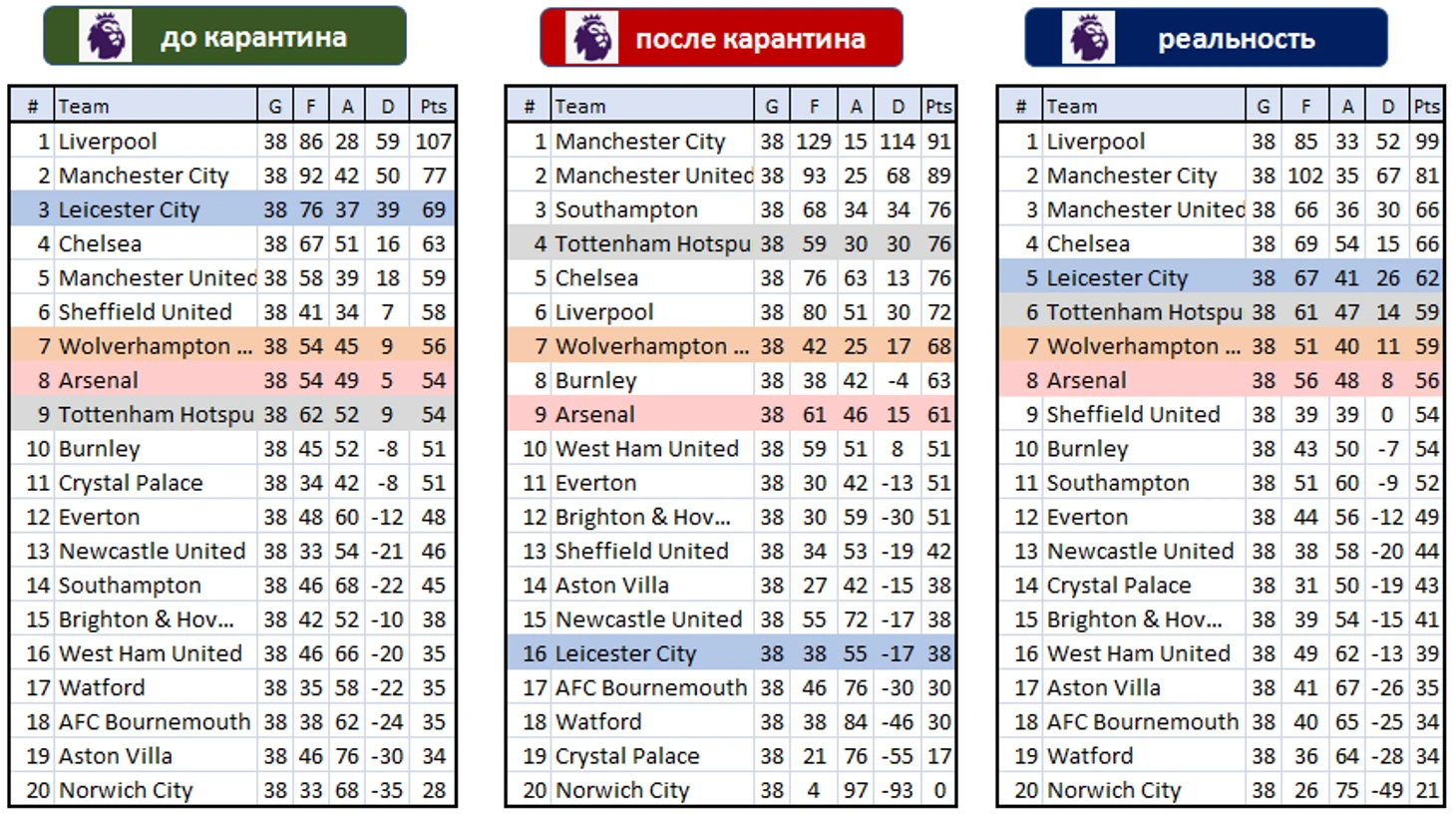The height and width of the screenshot is (814, 1456).
Task: Select the blue 'реальность' banner
Action: click(1206, 38)
